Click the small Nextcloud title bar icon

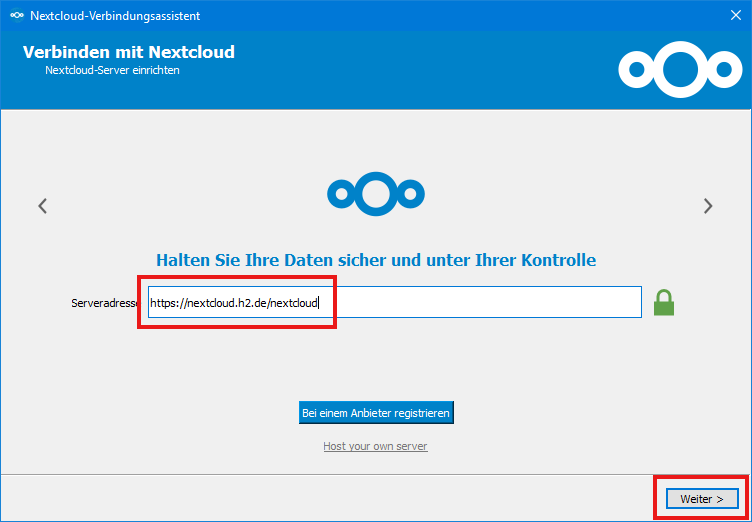pyautogui.click(x=16, y=15)
